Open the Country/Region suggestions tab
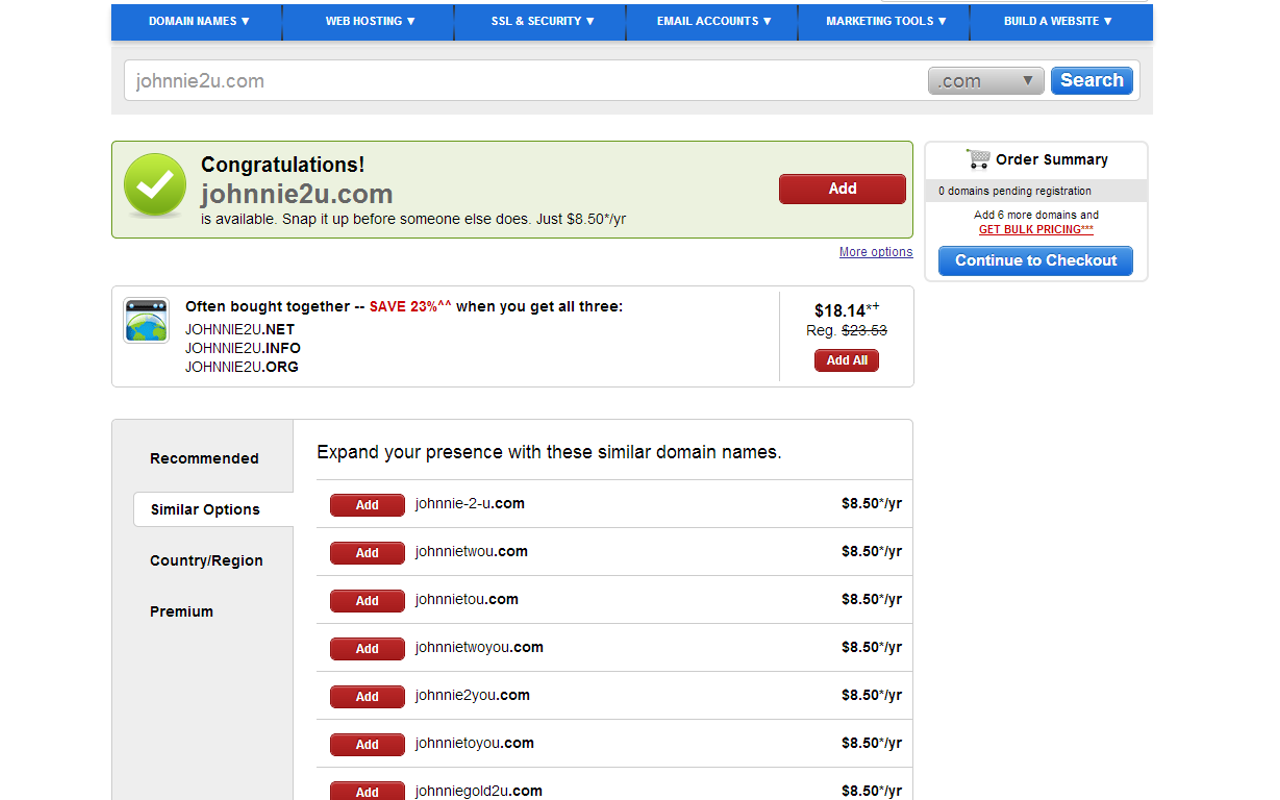The width and height of the screenshot is (1280, 800). tap(204, 560)
